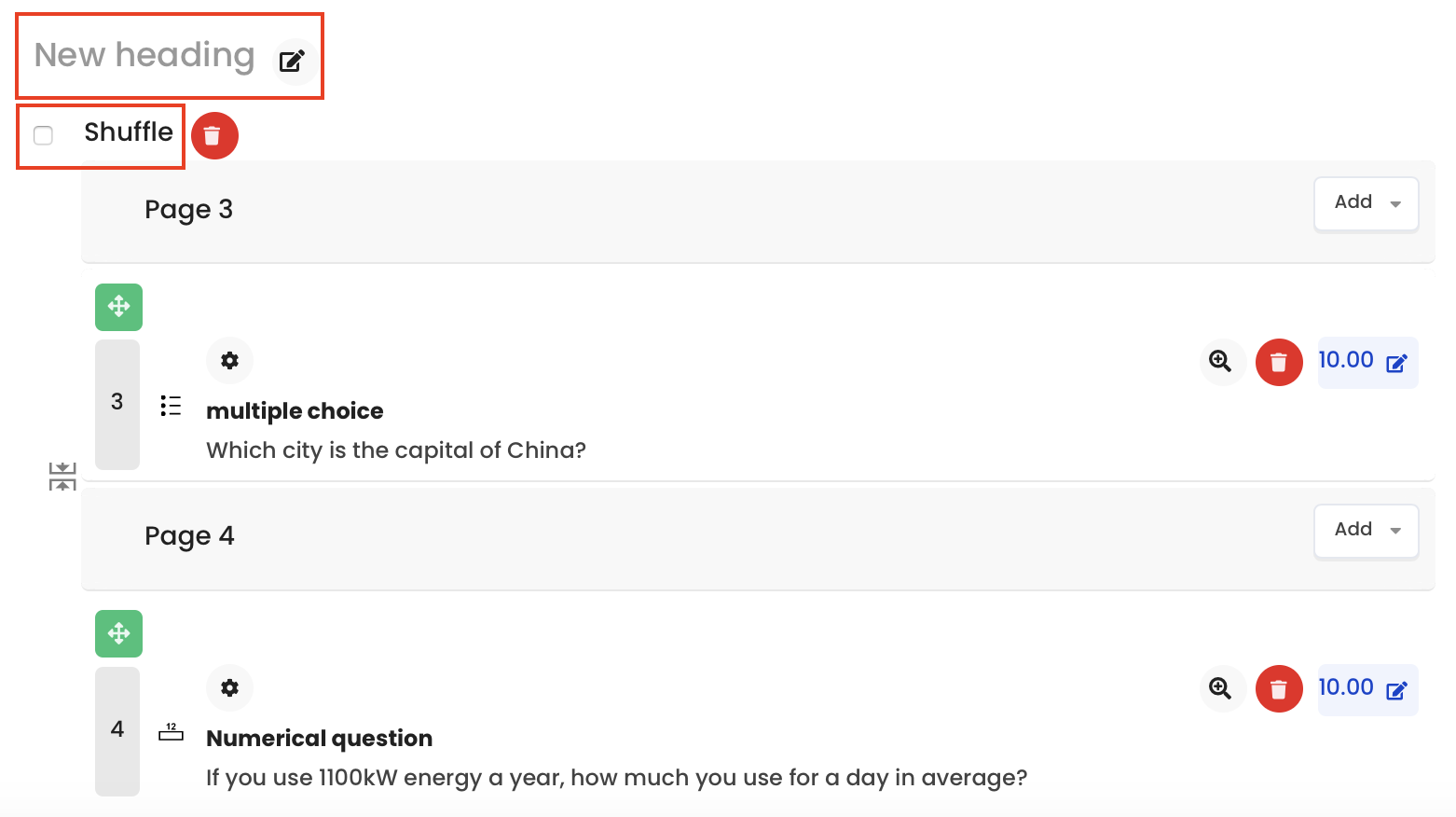Open the Numerical question title link
The height and width of the screenshot is (817, 1456).
click(319, 739)
